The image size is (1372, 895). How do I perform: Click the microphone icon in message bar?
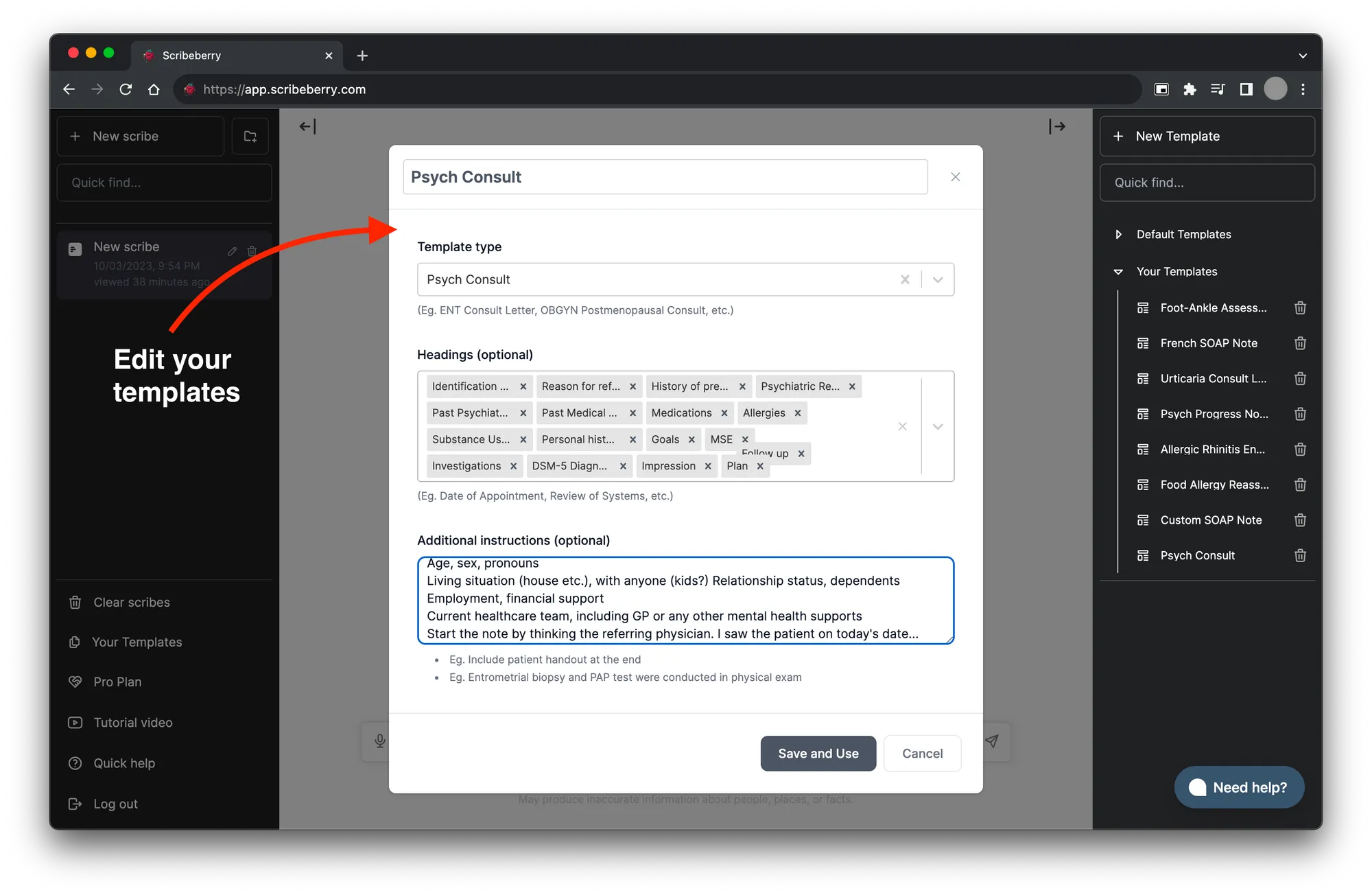point(380,741)
